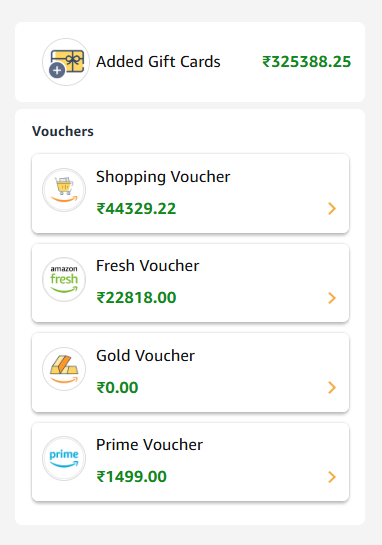Click the Vouchers section heading
The width and height of the screenshot is (382, 545).
point(63,131)
